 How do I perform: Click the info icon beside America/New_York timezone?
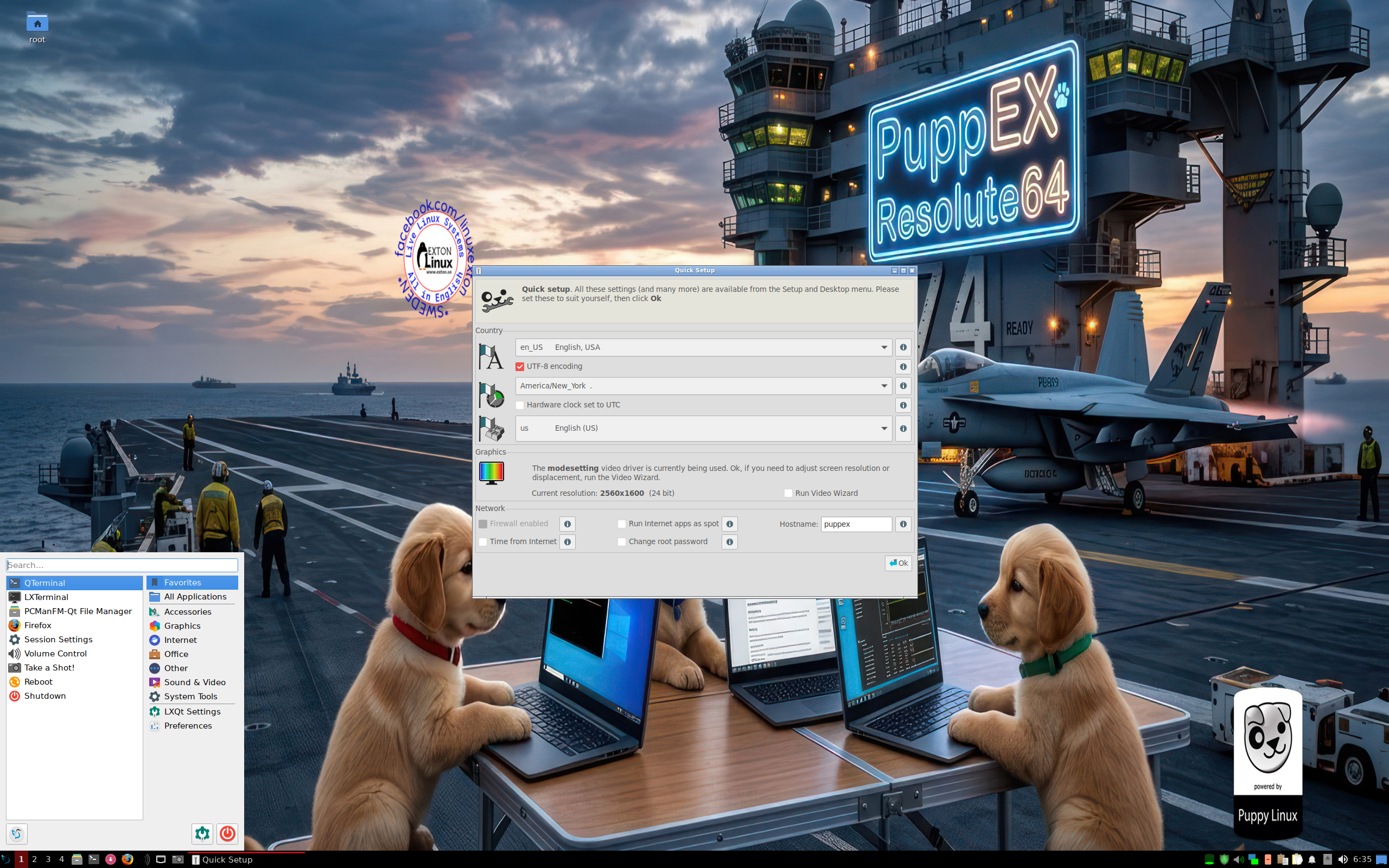903,386
